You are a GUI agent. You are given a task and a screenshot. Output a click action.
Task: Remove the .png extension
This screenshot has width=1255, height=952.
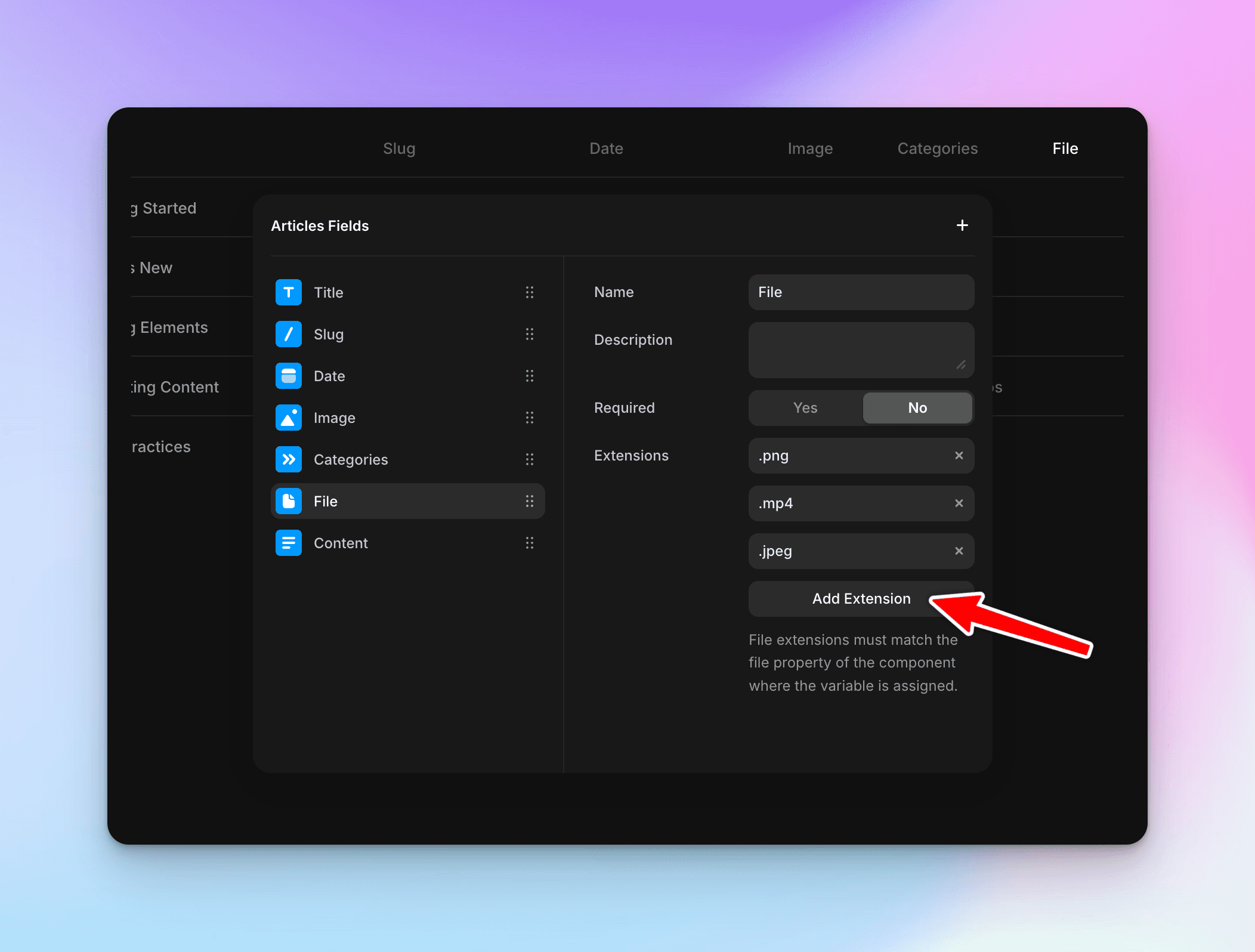[x=959, y=456]
